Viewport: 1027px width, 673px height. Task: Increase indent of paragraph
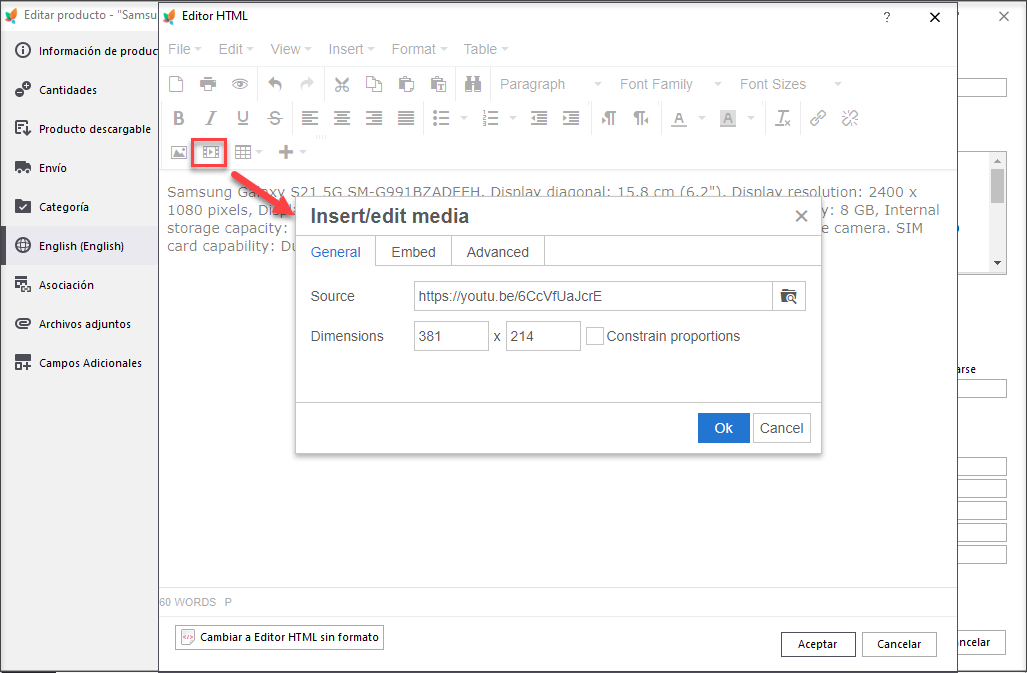pos(571,118)
